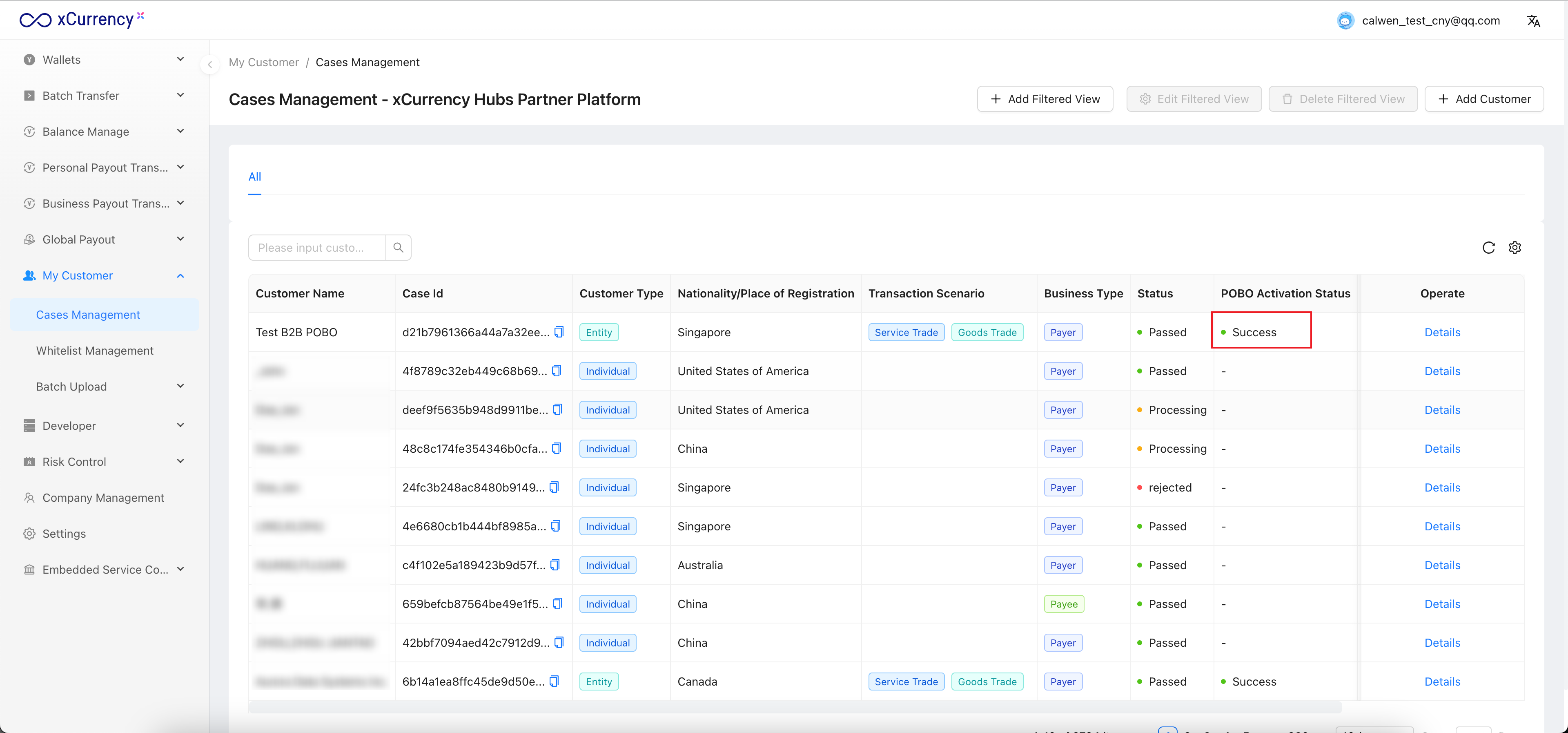Collapse the sidebar with arrow icon
The height and width of the screenshot is (733, 1568).
[209, 64]
